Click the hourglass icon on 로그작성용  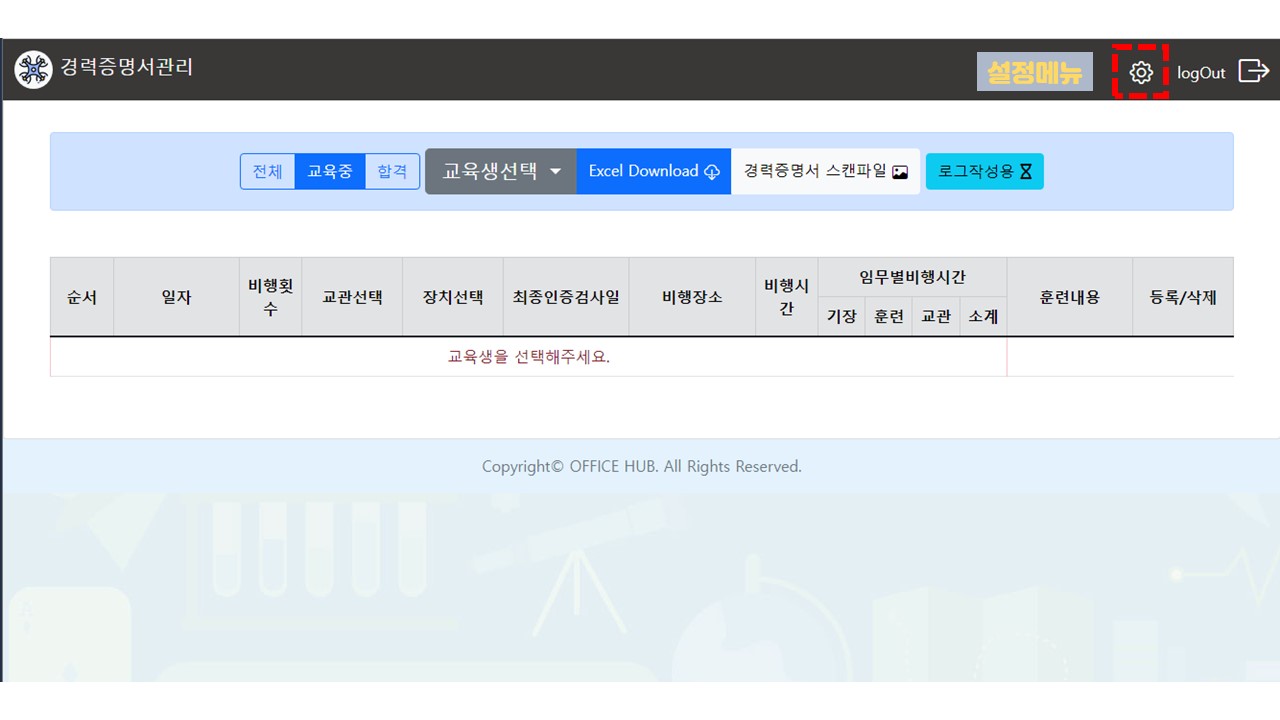[1026, 172]
